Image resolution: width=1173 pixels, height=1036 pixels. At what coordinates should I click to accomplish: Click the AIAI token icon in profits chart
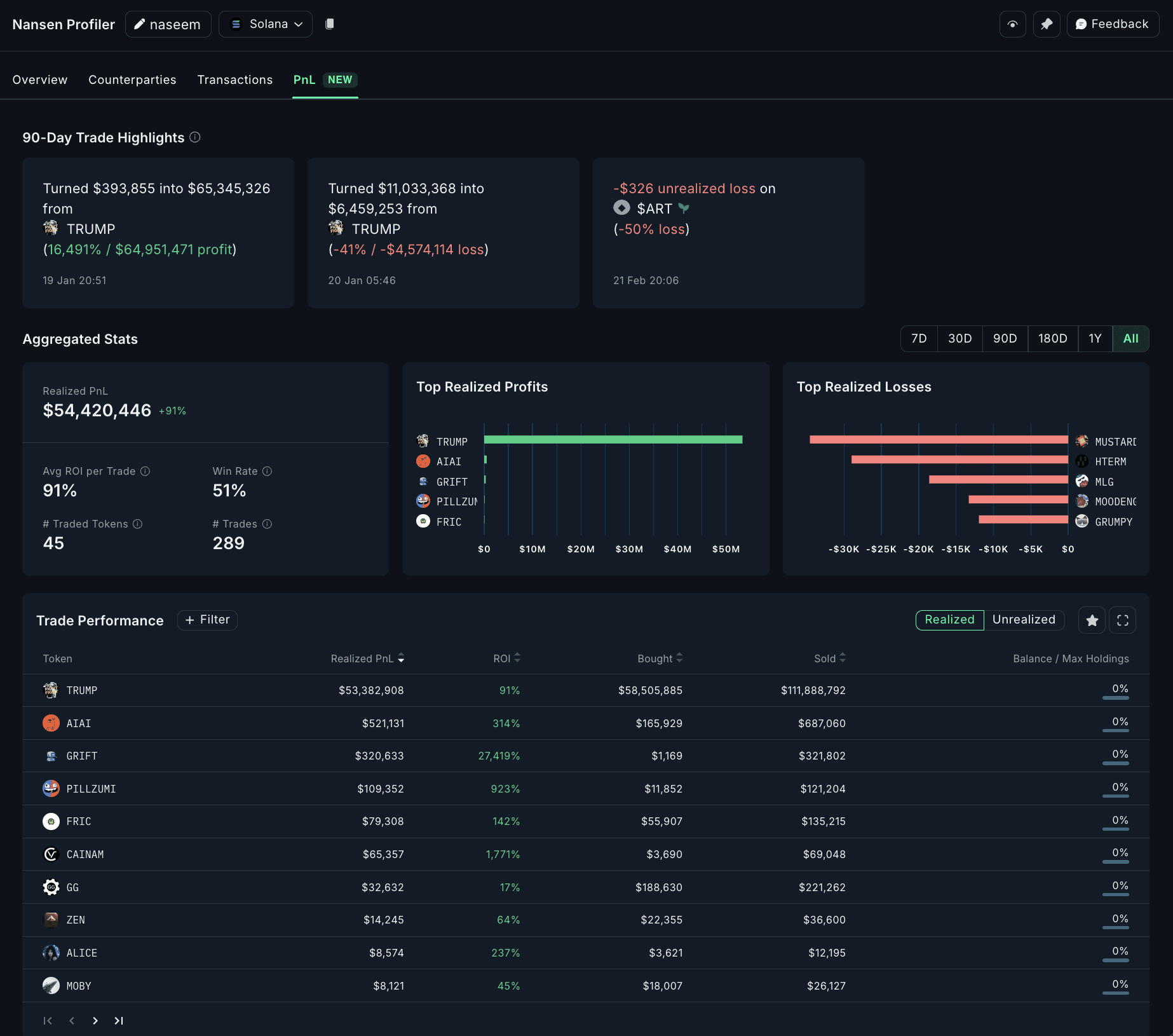pos(423,461)
